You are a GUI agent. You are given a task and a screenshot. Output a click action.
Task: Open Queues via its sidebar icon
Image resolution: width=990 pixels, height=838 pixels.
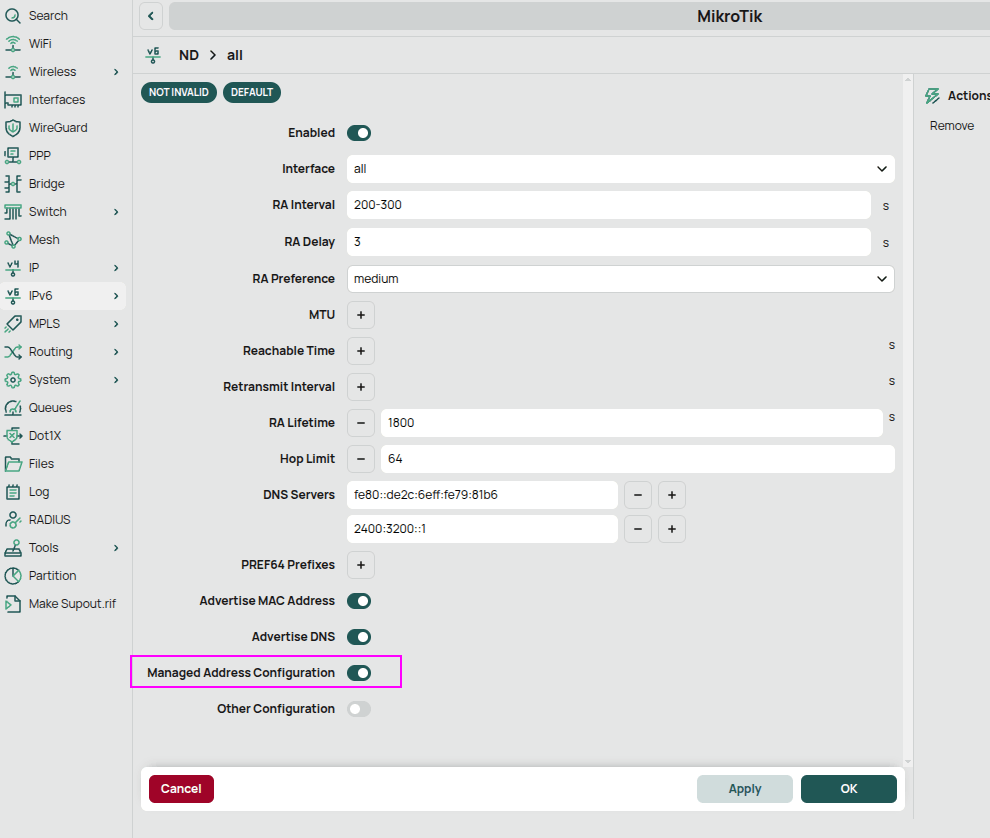pyautogui.click(x=13, y=408)
